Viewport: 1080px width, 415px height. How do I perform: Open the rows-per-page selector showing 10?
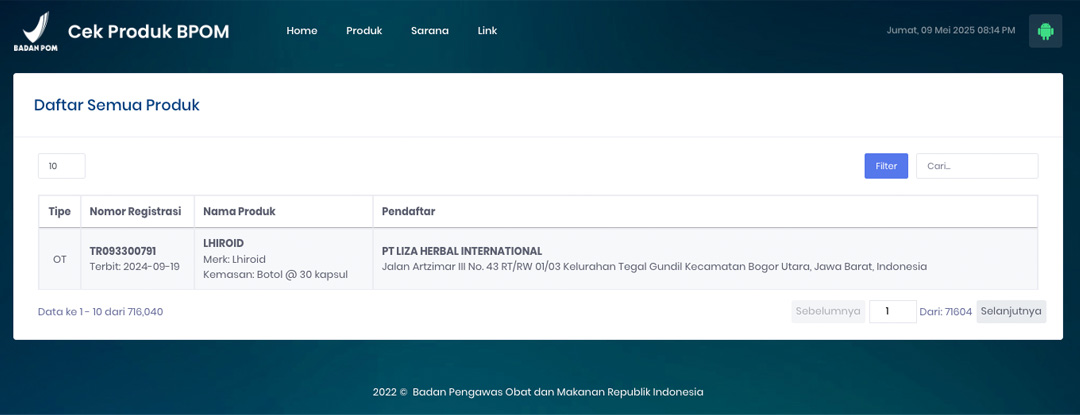[x=61, y=166]
